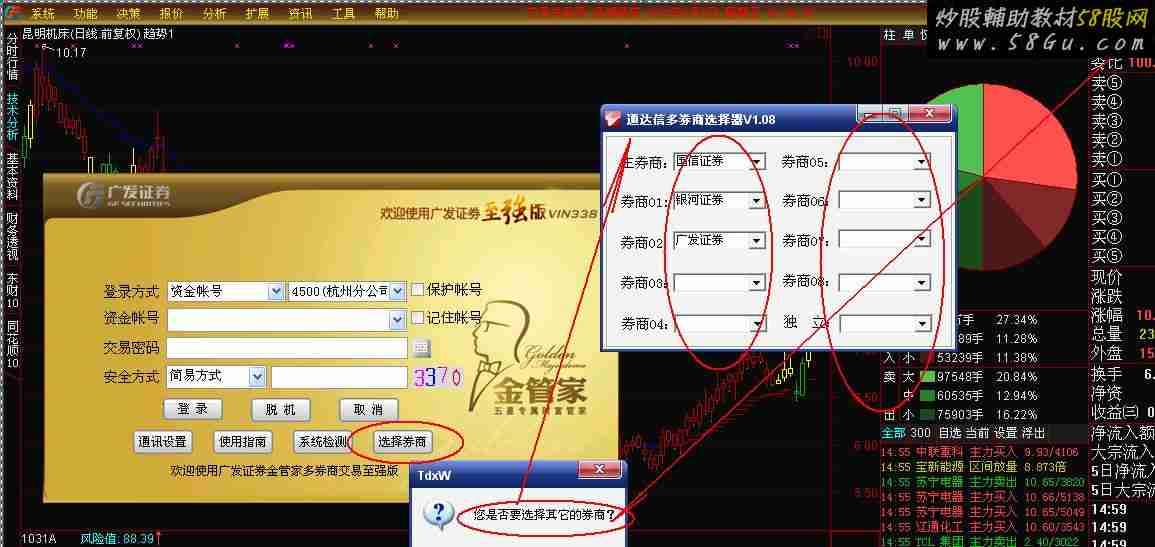1155x547 pixels.
Task: Click the 取消 button
Action: [368, 409]
